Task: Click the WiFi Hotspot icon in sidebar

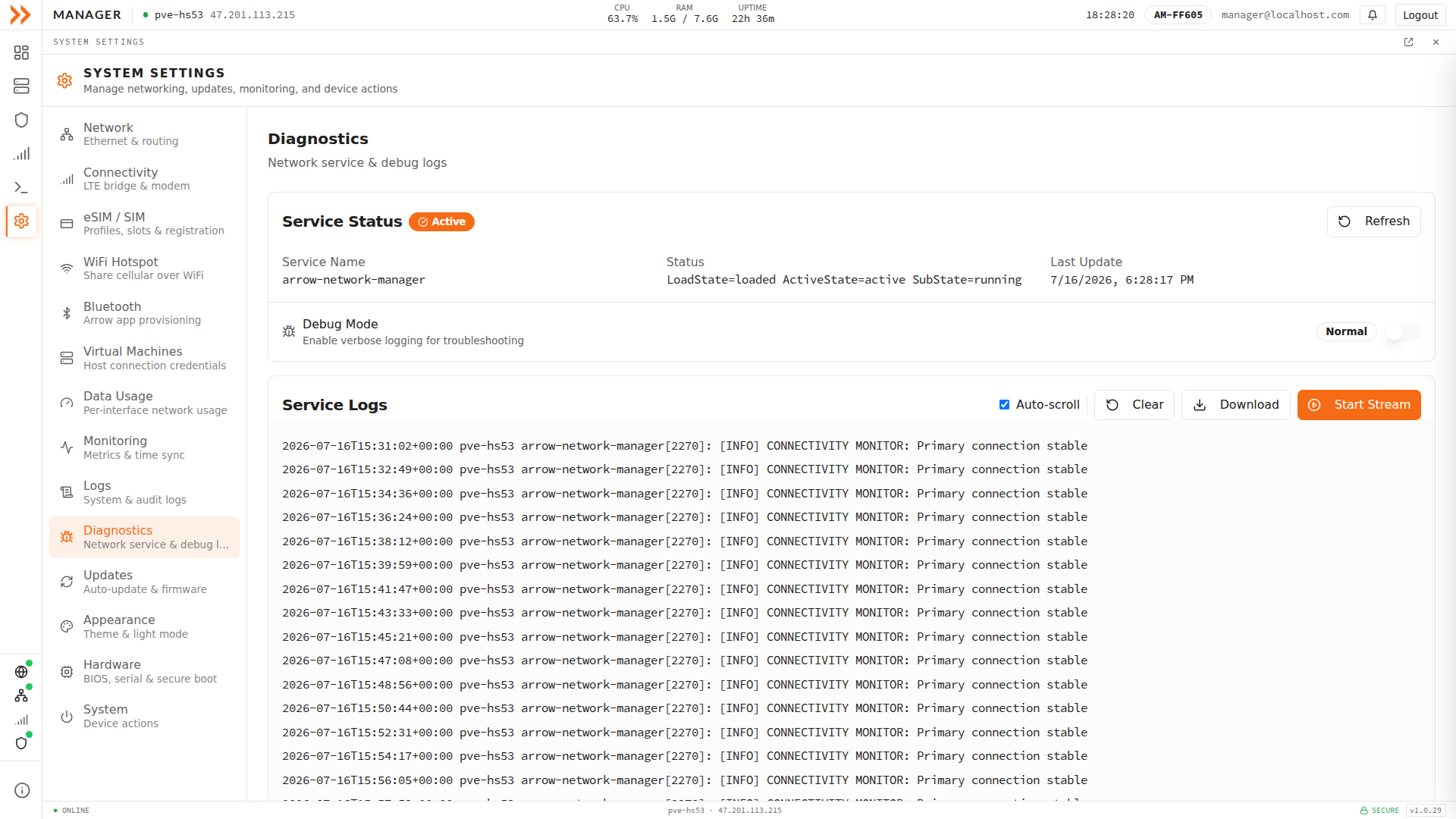Action: pyautogui.click(x=67, y=268)
